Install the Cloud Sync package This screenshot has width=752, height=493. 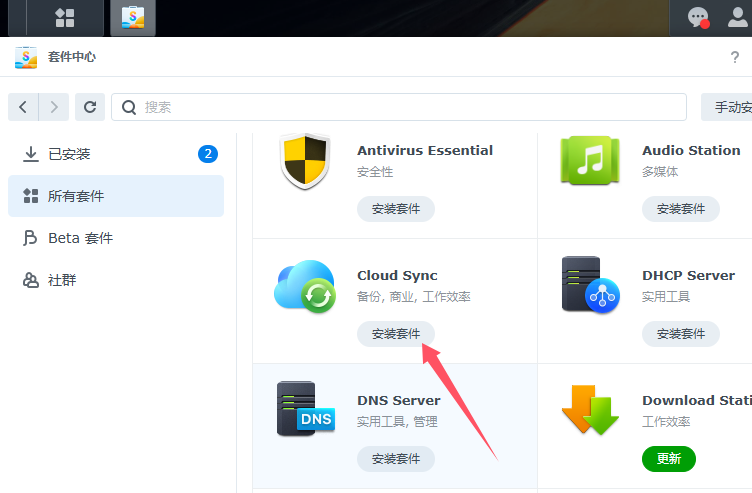[x=396, y=334]
